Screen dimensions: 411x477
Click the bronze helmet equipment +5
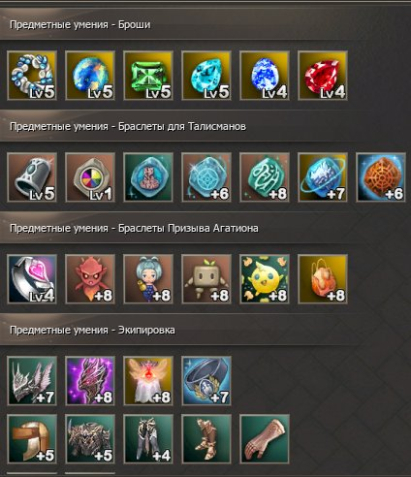pos(32,439)
